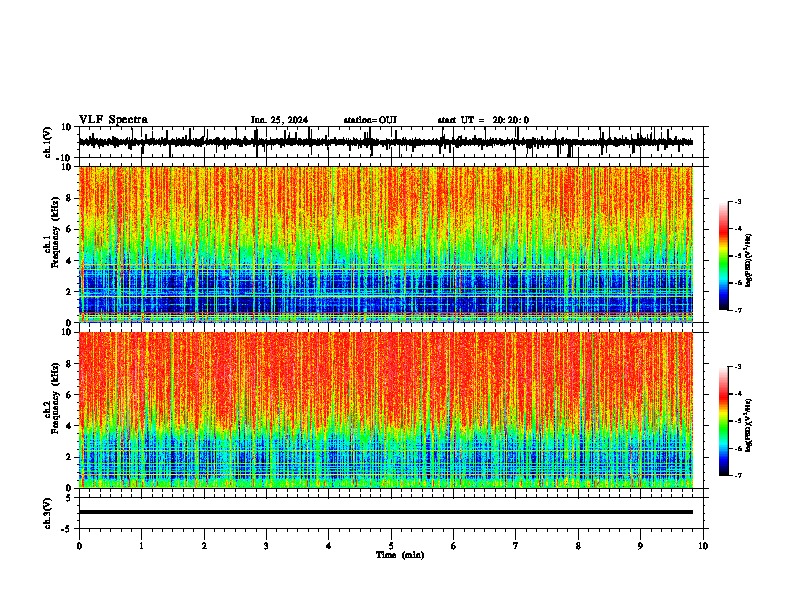Click time axis tick label '9'
The height and width of the screenshot is (612, 792).
point(640,546)
